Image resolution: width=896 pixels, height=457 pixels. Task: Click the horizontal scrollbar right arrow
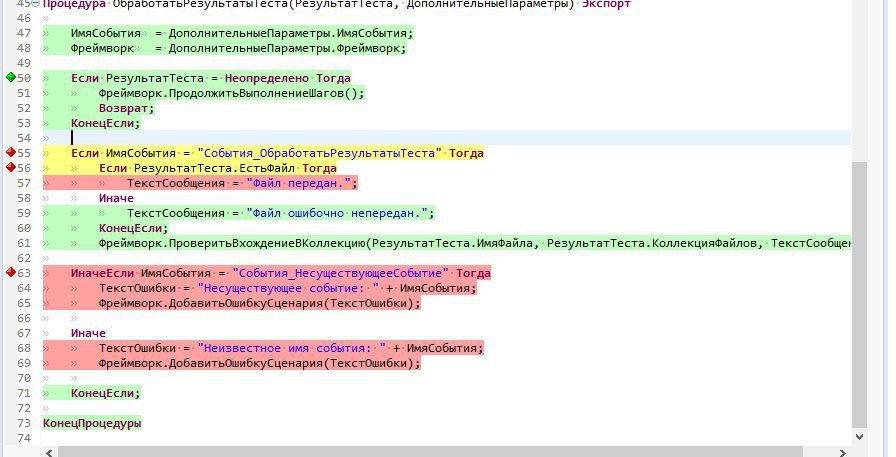click(x=842, y=453)
